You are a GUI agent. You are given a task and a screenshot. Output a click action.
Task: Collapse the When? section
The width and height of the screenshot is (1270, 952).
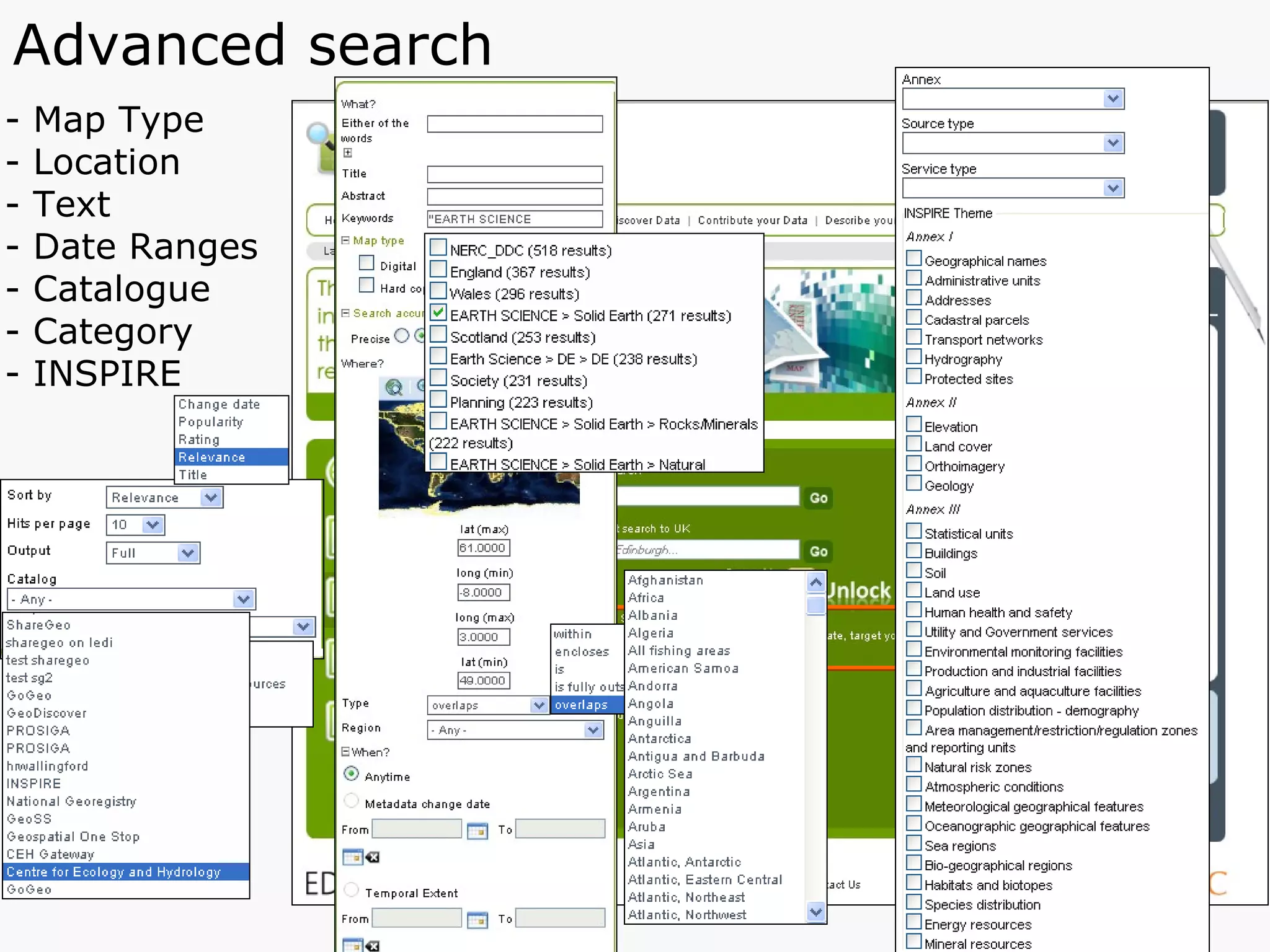345,752
